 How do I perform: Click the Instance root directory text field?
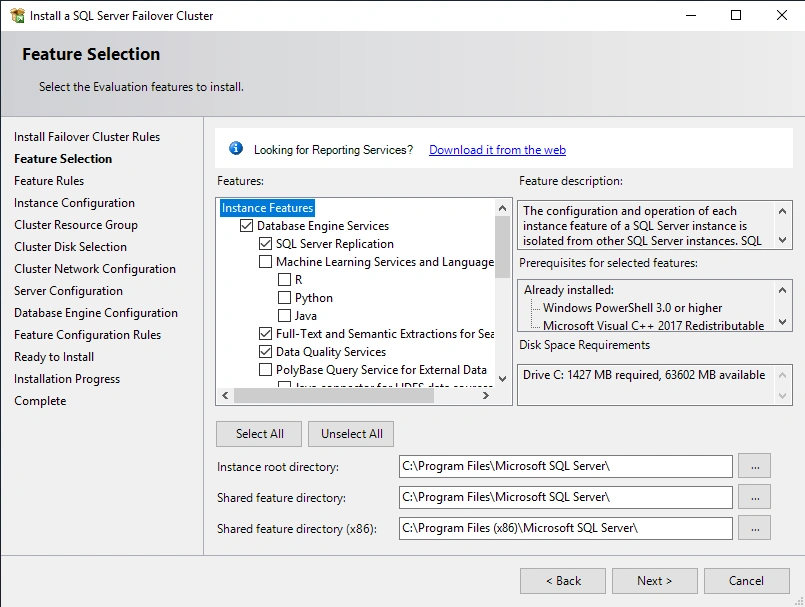pos(566,466)
